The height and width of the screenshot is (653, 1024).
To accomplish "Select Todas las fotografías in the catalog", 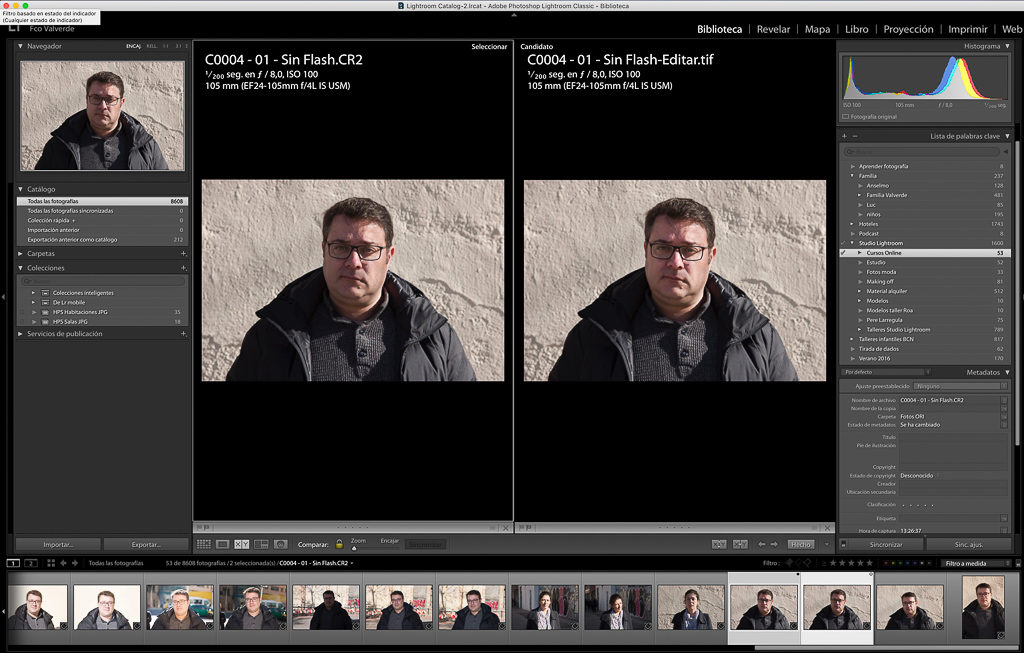I will coord(103,201).
